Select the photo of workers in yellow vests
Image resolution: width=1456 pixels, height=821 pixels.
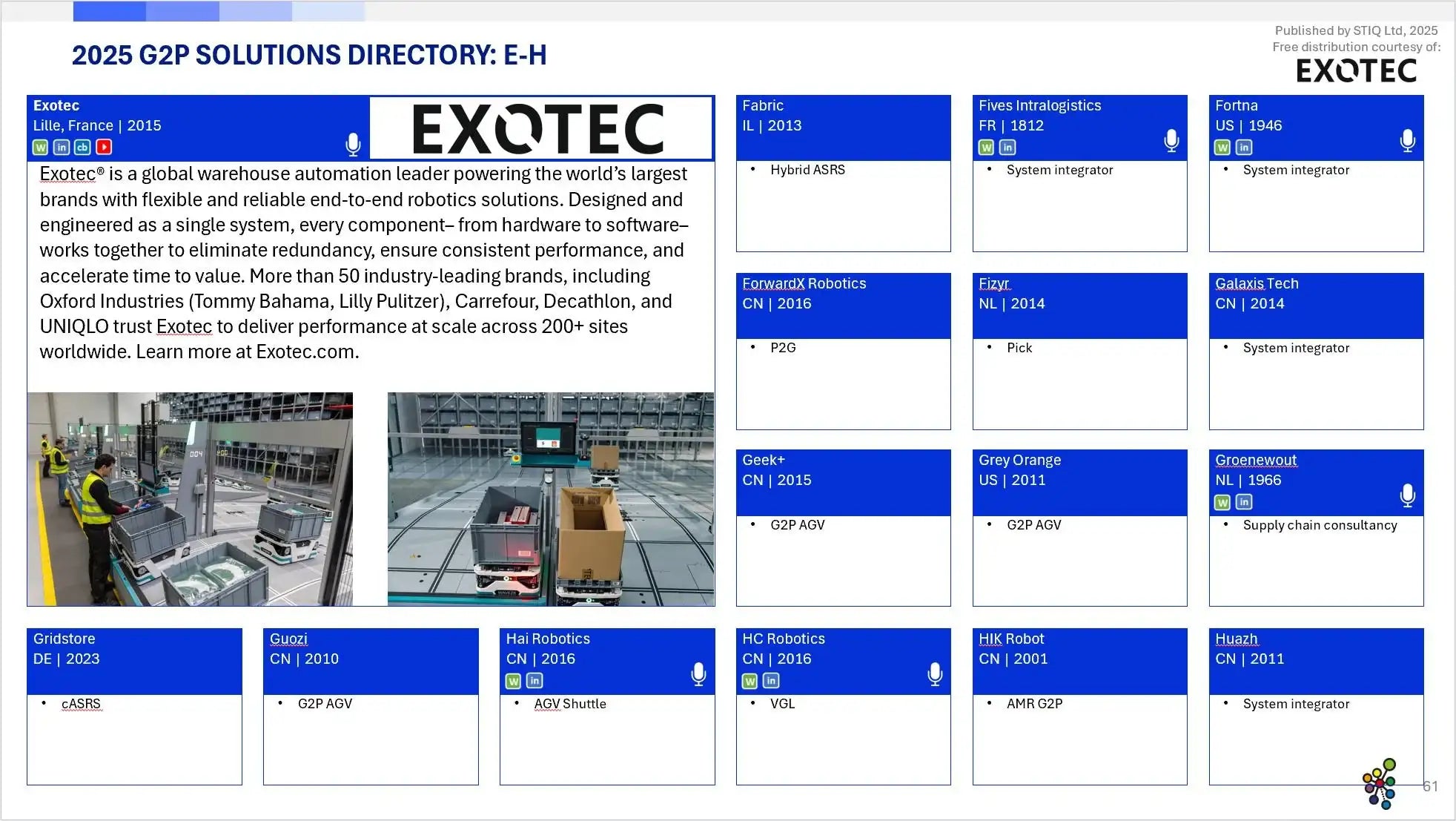point(190,499)
